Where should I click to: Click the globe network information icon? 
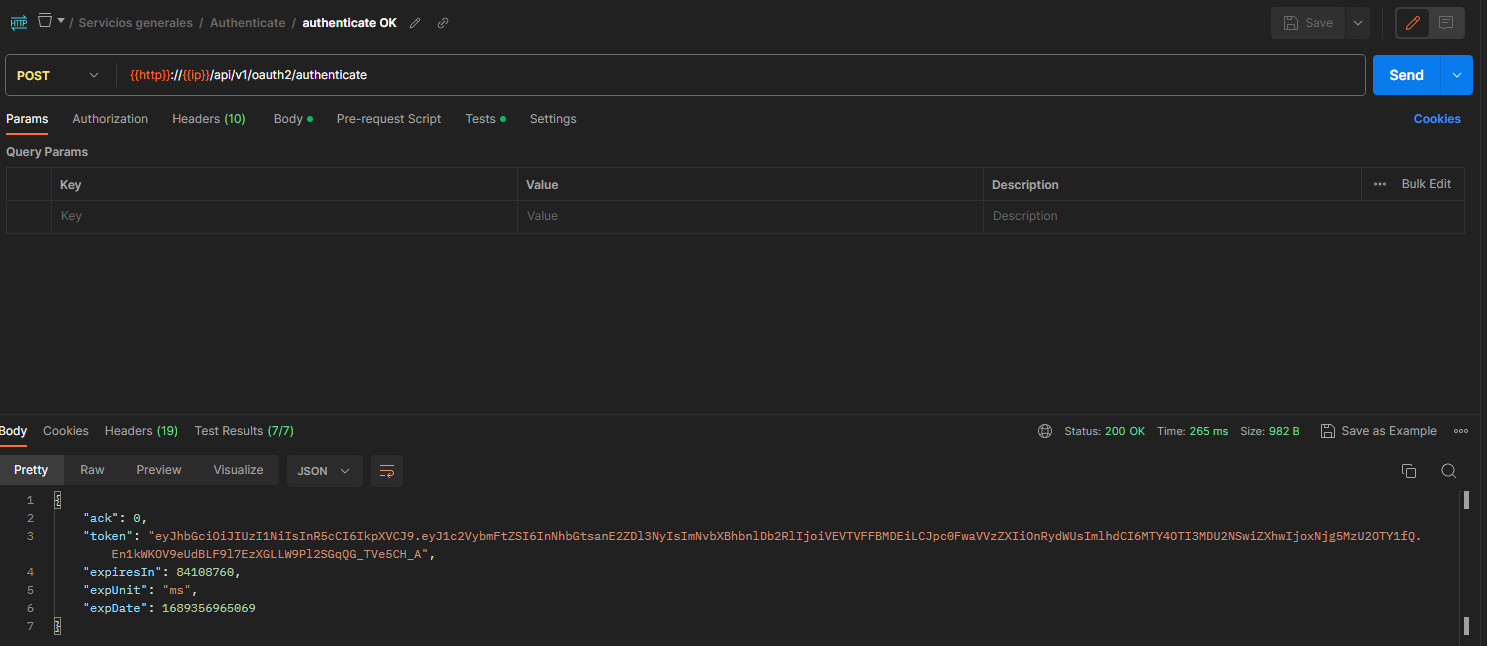1045,431
